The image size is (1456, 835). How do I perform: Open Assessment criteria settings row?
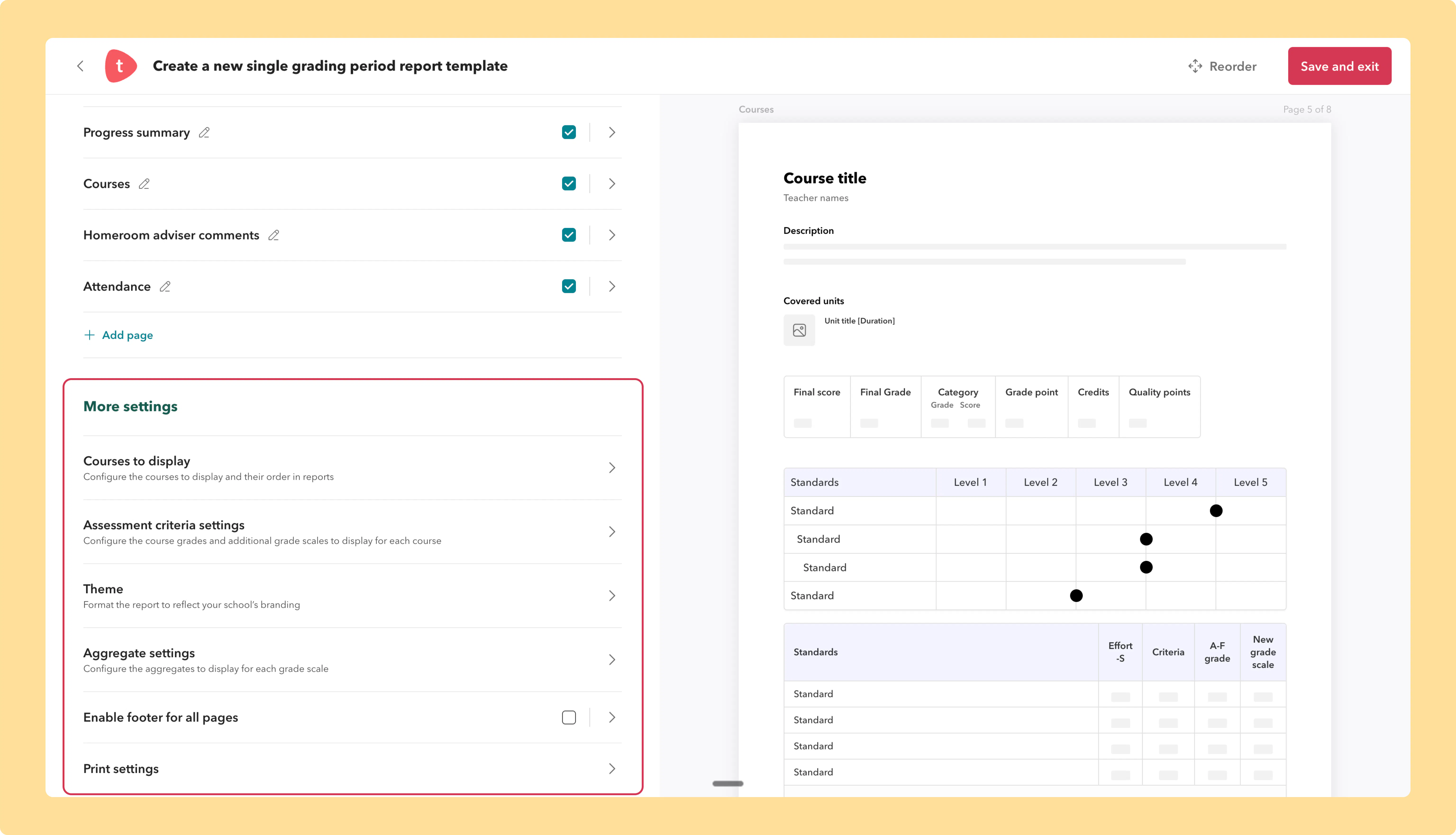click(352, 532)
